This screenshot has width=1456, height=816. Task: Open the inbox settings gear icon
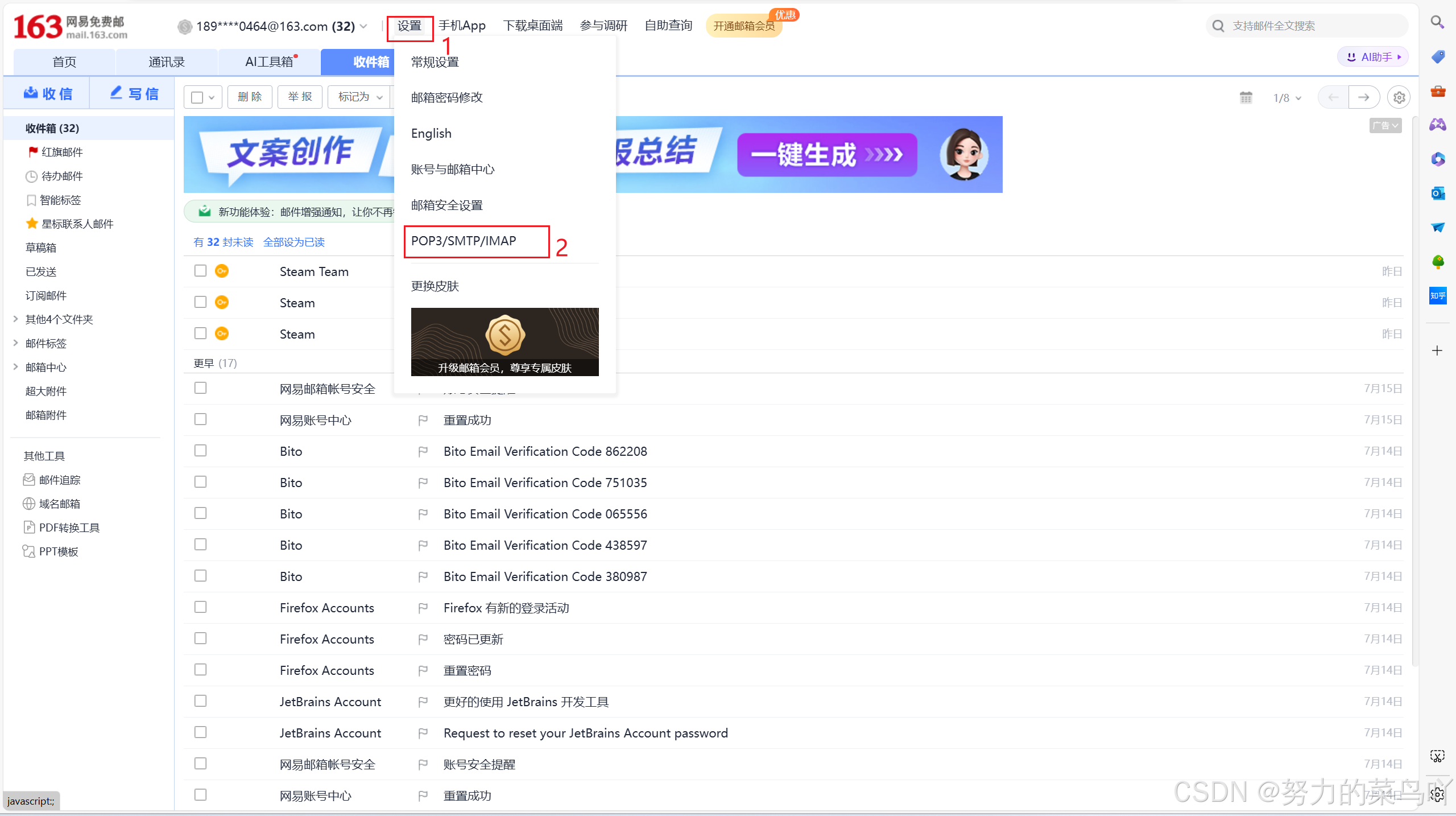tap(1399, 97)
